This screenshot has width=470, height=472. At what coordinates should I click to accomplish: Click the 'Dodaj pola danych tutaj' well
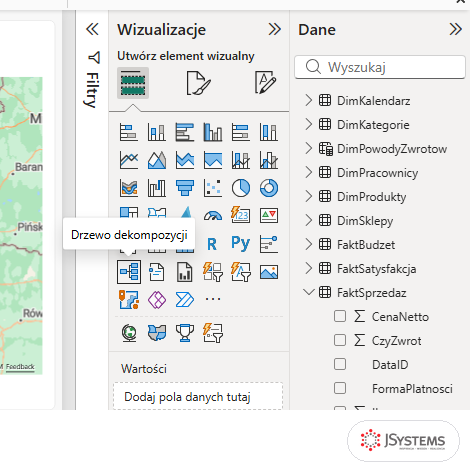click(x=198, y=396)
